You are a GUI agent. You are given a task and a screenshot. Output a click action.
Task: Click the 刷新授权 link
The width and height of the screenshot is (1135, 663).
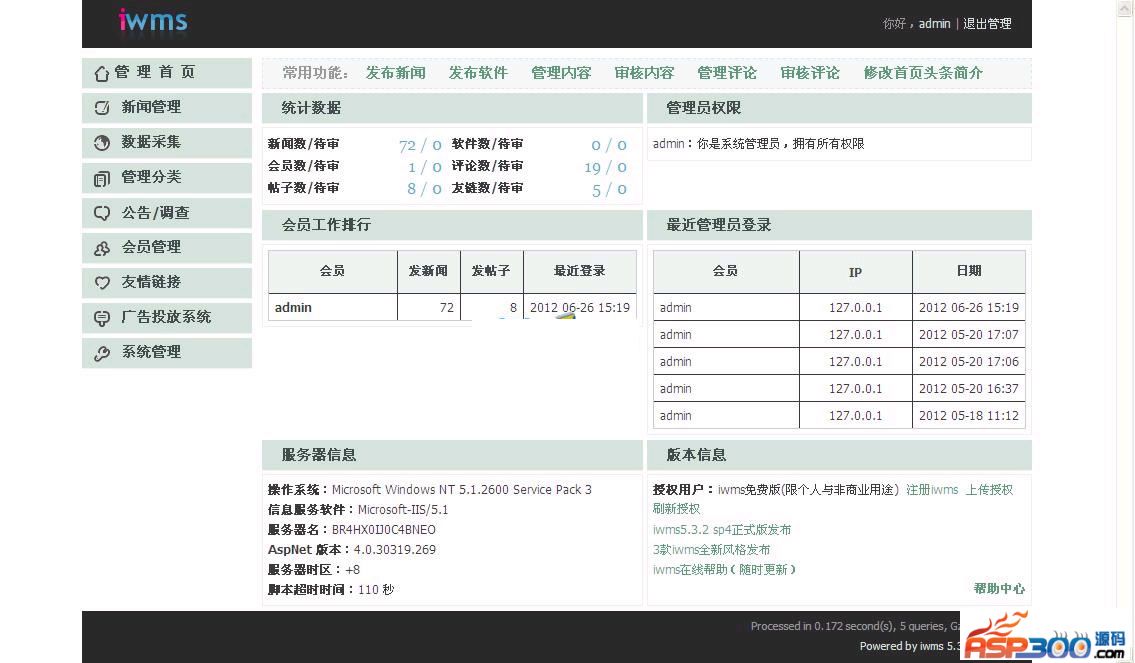click(676, 509)
